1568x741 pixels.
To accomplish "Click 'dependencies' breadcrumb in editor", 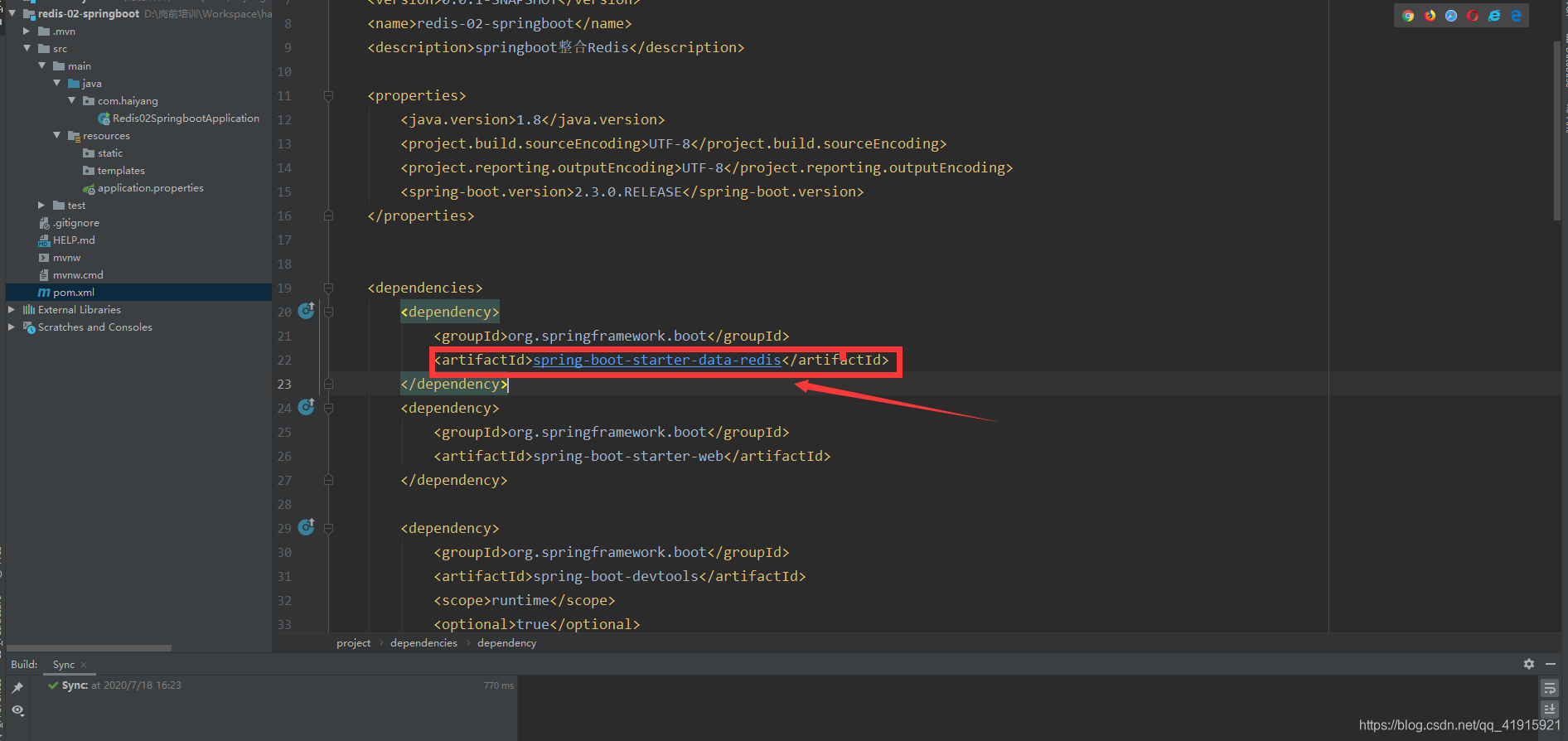I will 423,643.
